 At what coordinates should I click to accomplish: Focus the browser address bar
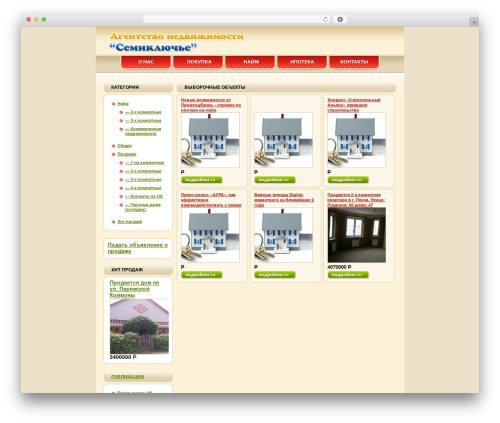click(x=237, y=19)
